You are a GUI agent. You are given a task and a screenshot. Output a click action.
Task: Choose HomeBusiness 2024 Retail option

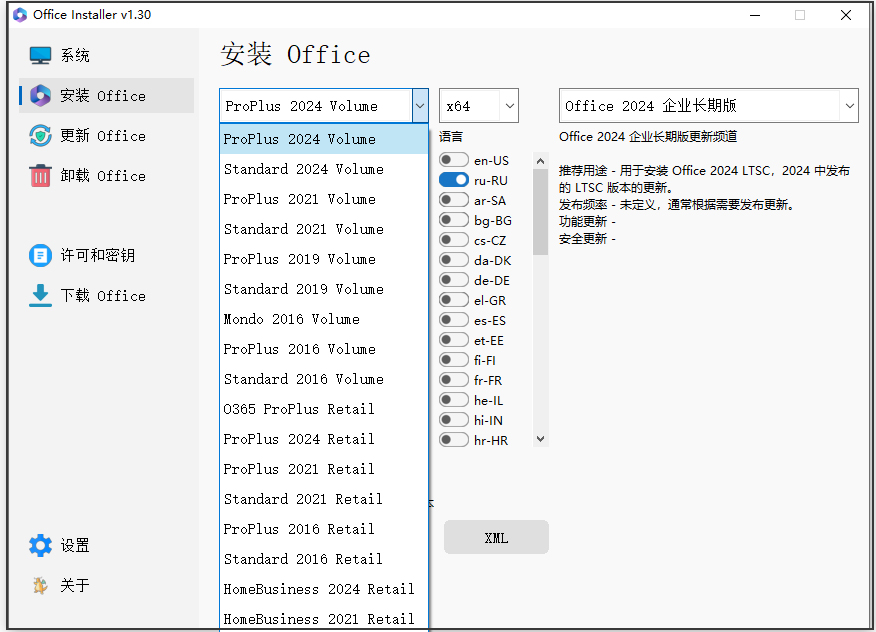(324, 589)
